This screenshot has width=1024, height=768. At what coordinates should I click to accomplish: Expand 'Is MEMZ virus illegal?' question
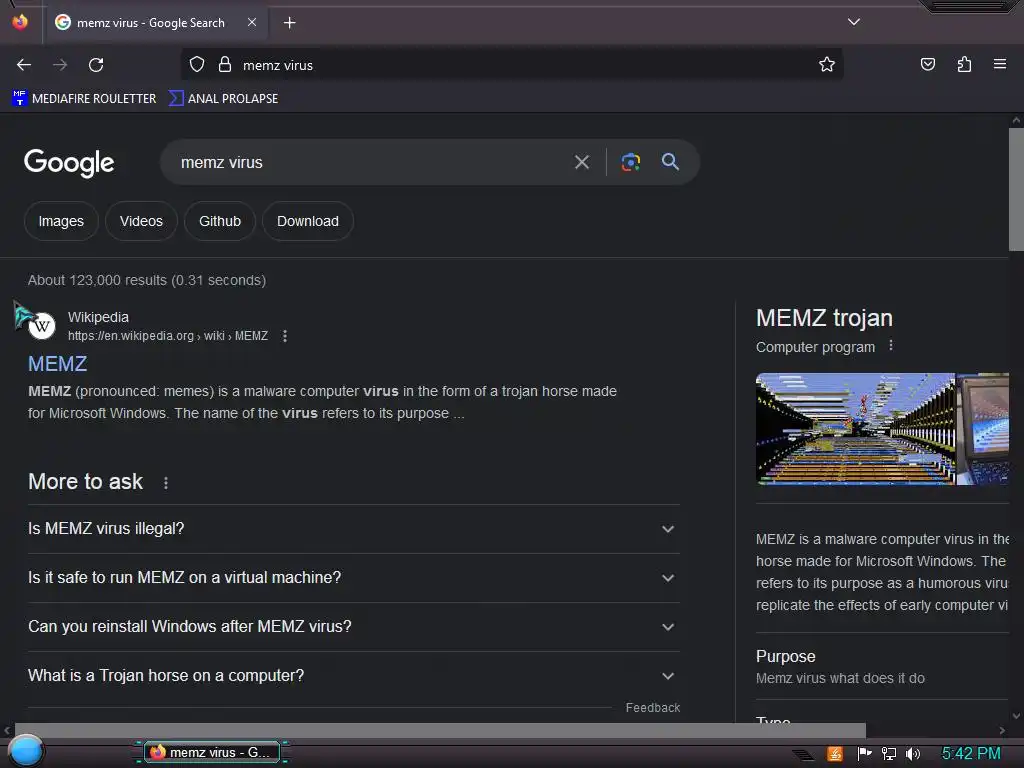pos(353,528)
